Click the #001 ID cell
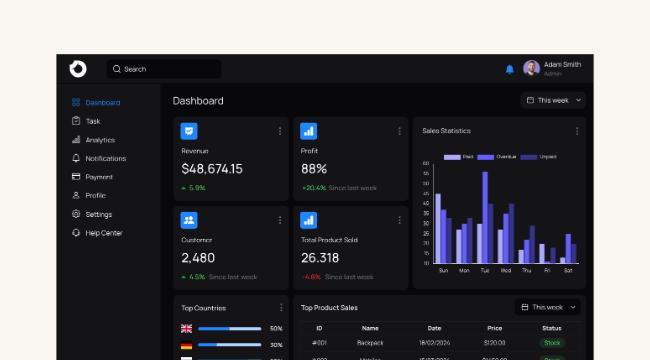The height and width of the screenshot is (360, 650). coord(319,343)
